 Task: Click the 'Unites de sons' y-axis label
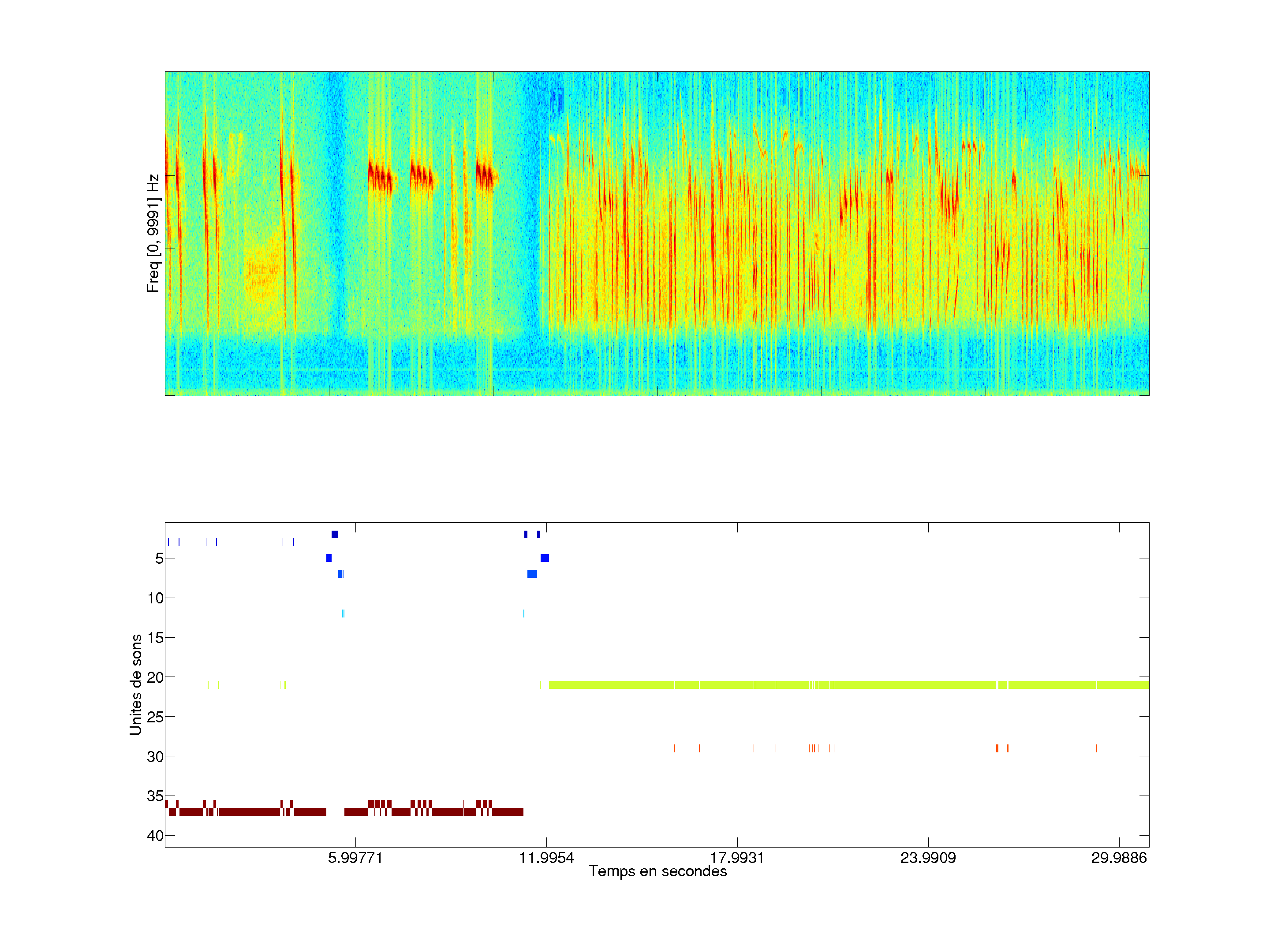click(x=135, y=684)
